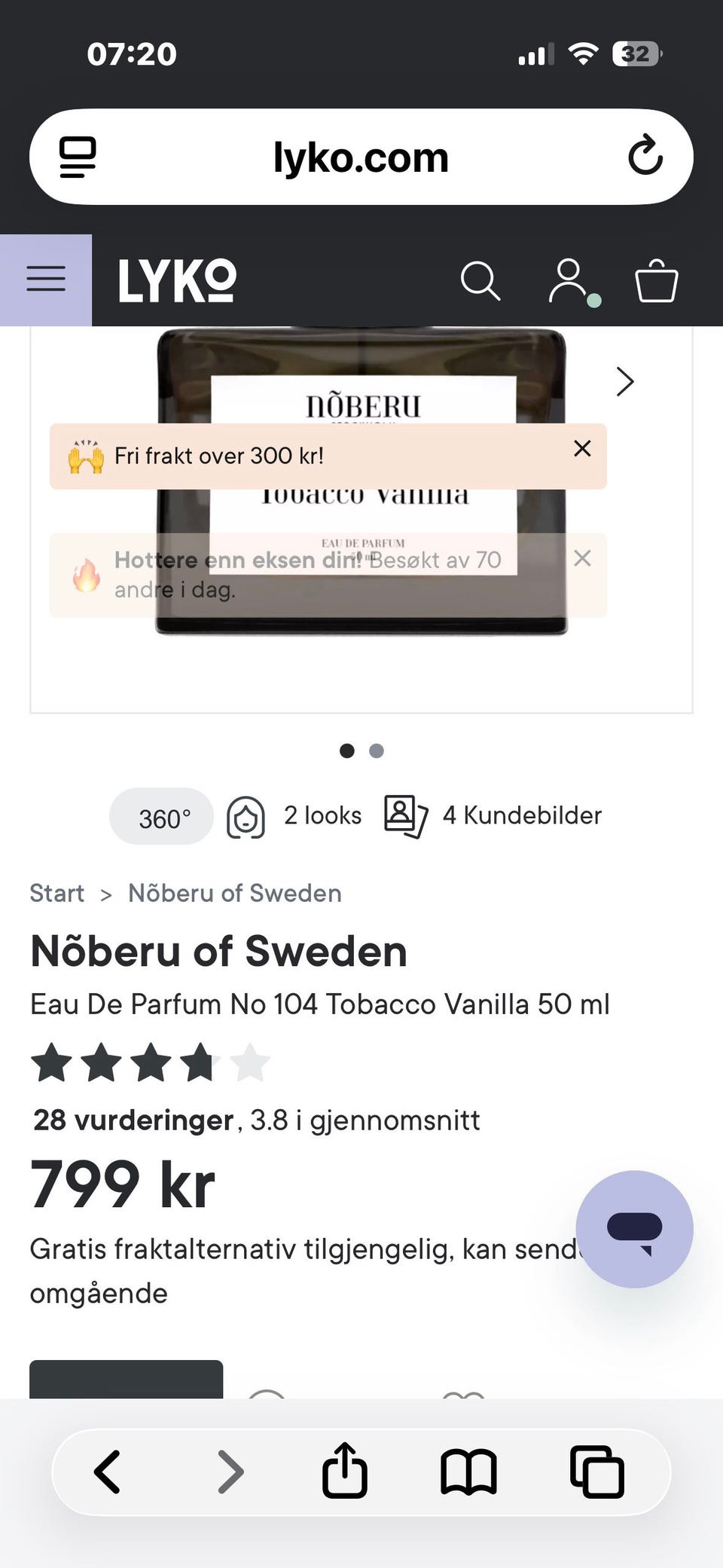Select the second image carousel dot
The height and width of the screenshot is (1568, 723).
[x=377, y=750]
